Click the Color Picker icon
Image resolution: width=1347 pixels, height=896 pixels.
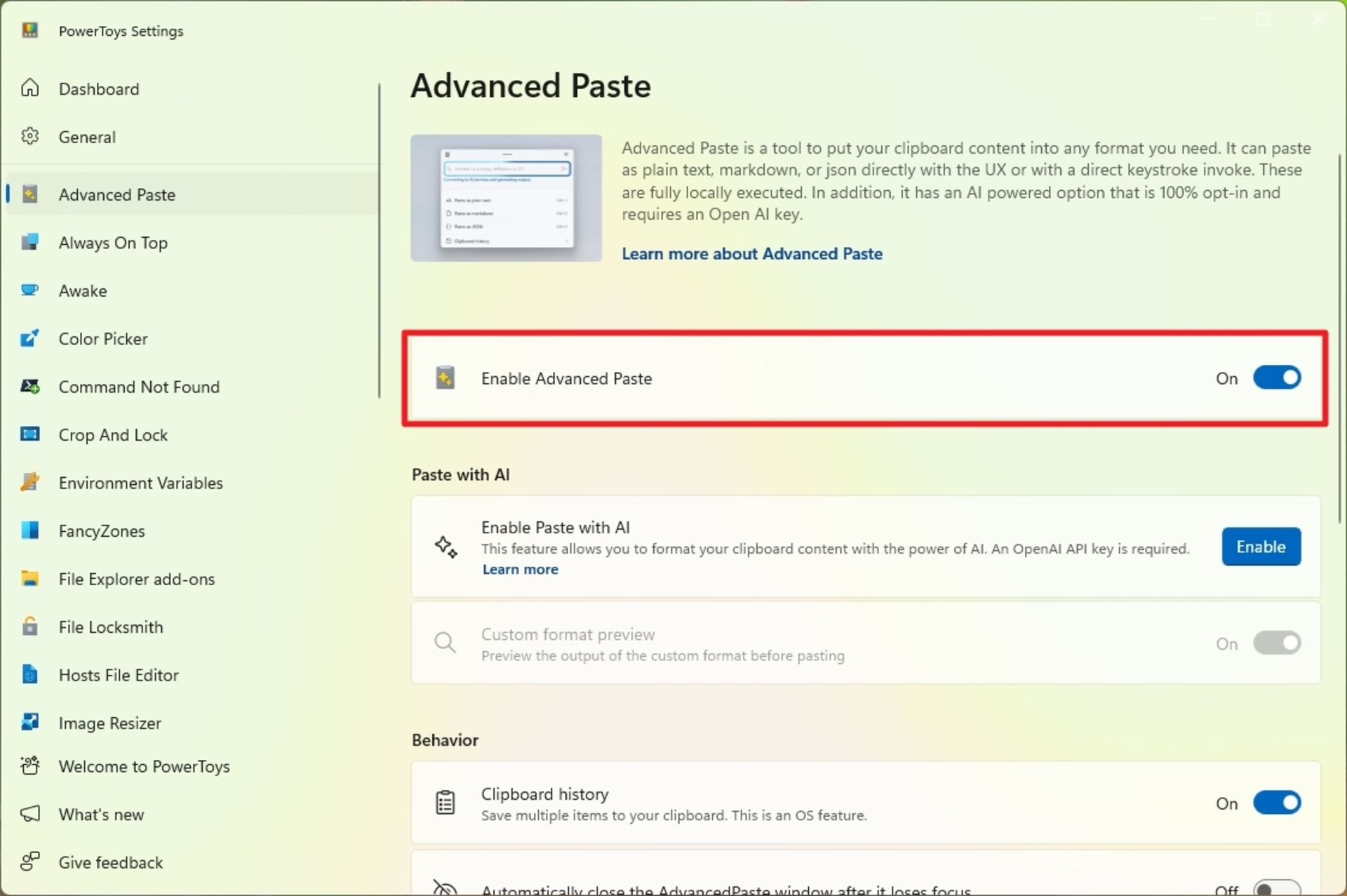29,338
